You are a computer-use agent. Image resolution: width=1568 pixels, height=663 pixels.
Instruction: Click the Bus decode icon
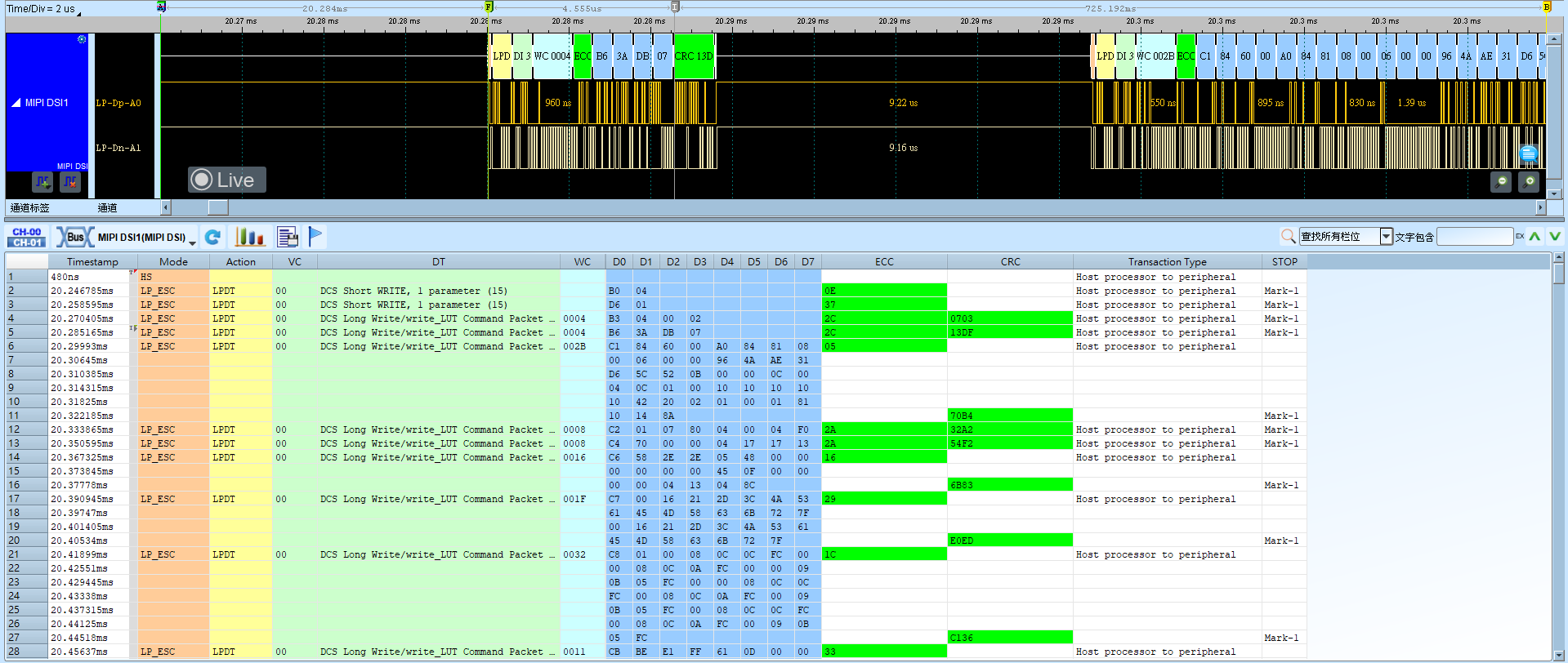click(x=74, y=238)
